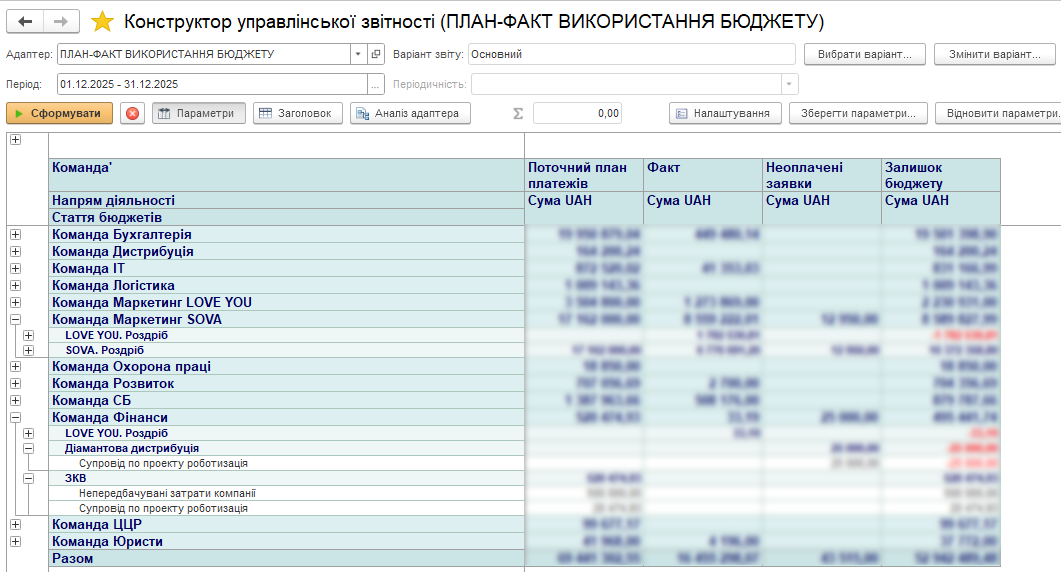Select the Залишок бюджету column header

tap(941, 175)
